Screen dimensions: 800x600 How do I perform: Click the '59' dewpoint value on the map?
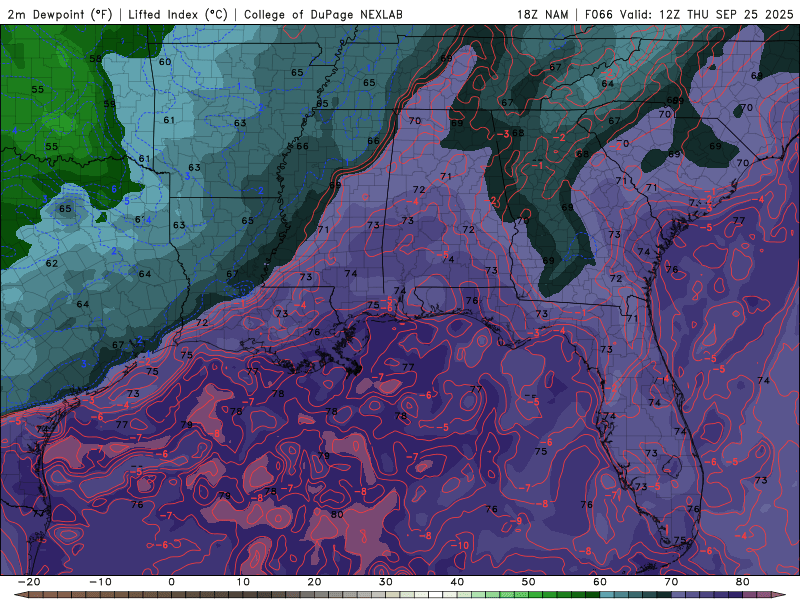pos(109,104)
